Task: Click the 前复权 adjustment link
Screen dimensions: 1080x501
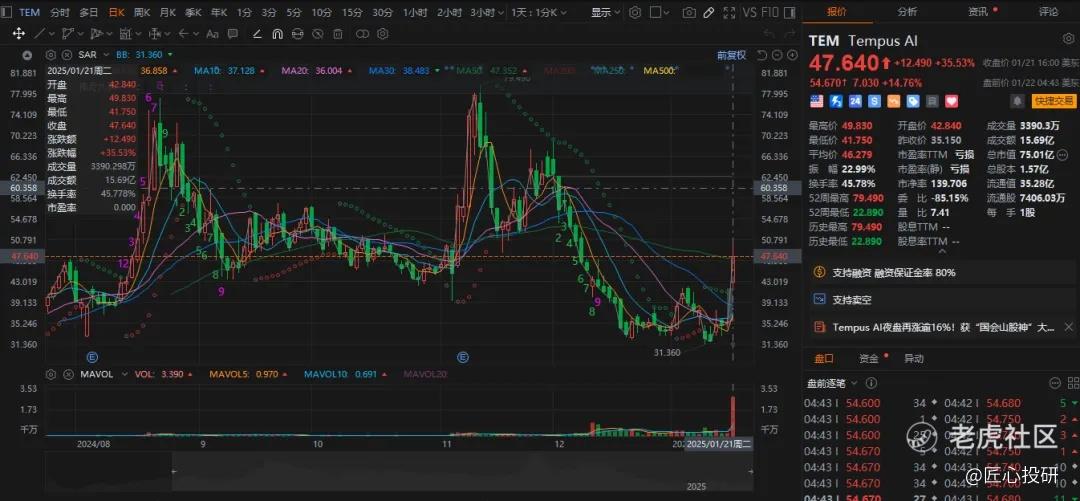Action: [731, 55]
